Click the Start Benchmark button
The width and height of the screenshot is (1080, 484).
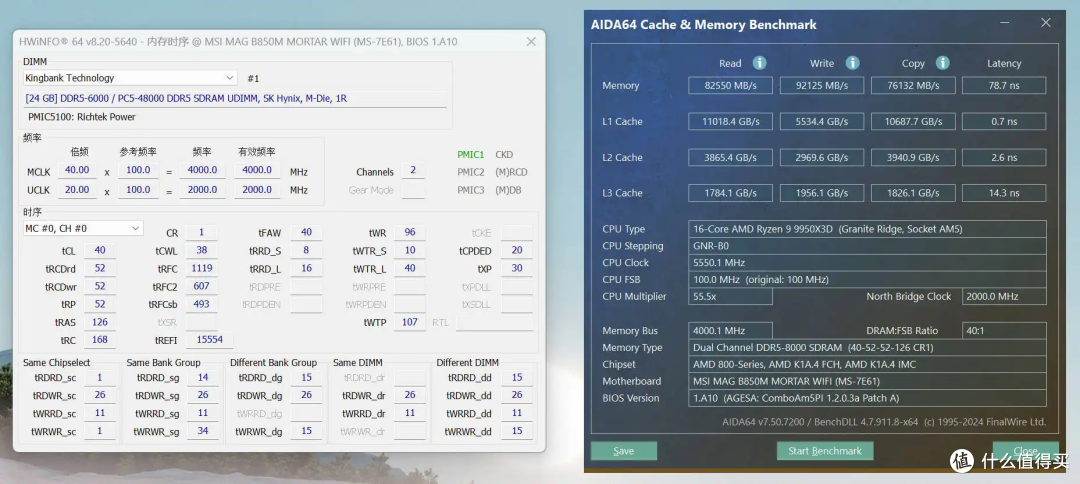[x=825, y=451]
